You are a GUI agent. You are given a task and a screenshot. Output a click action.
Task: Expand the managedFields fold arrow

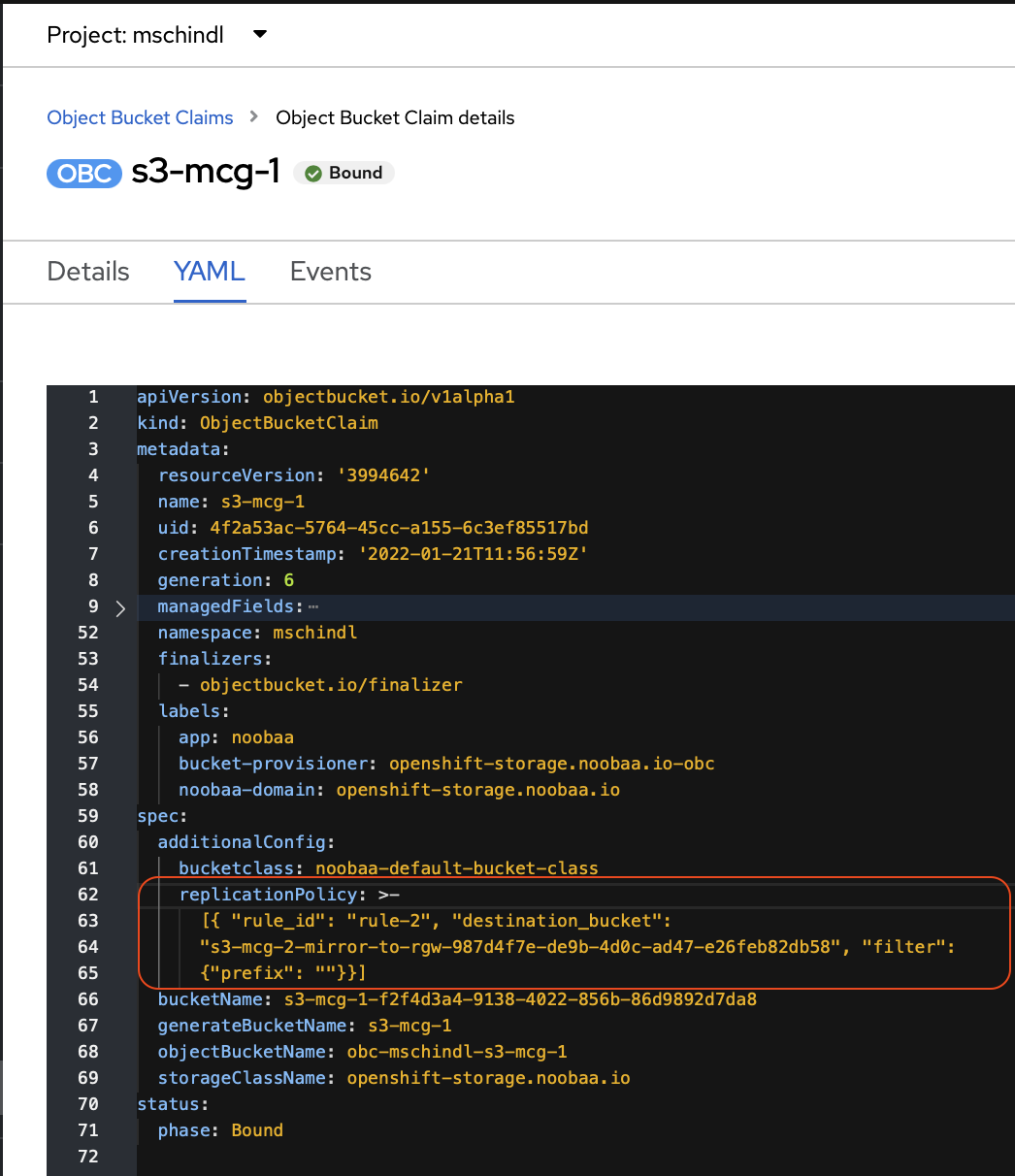(120, 607)
